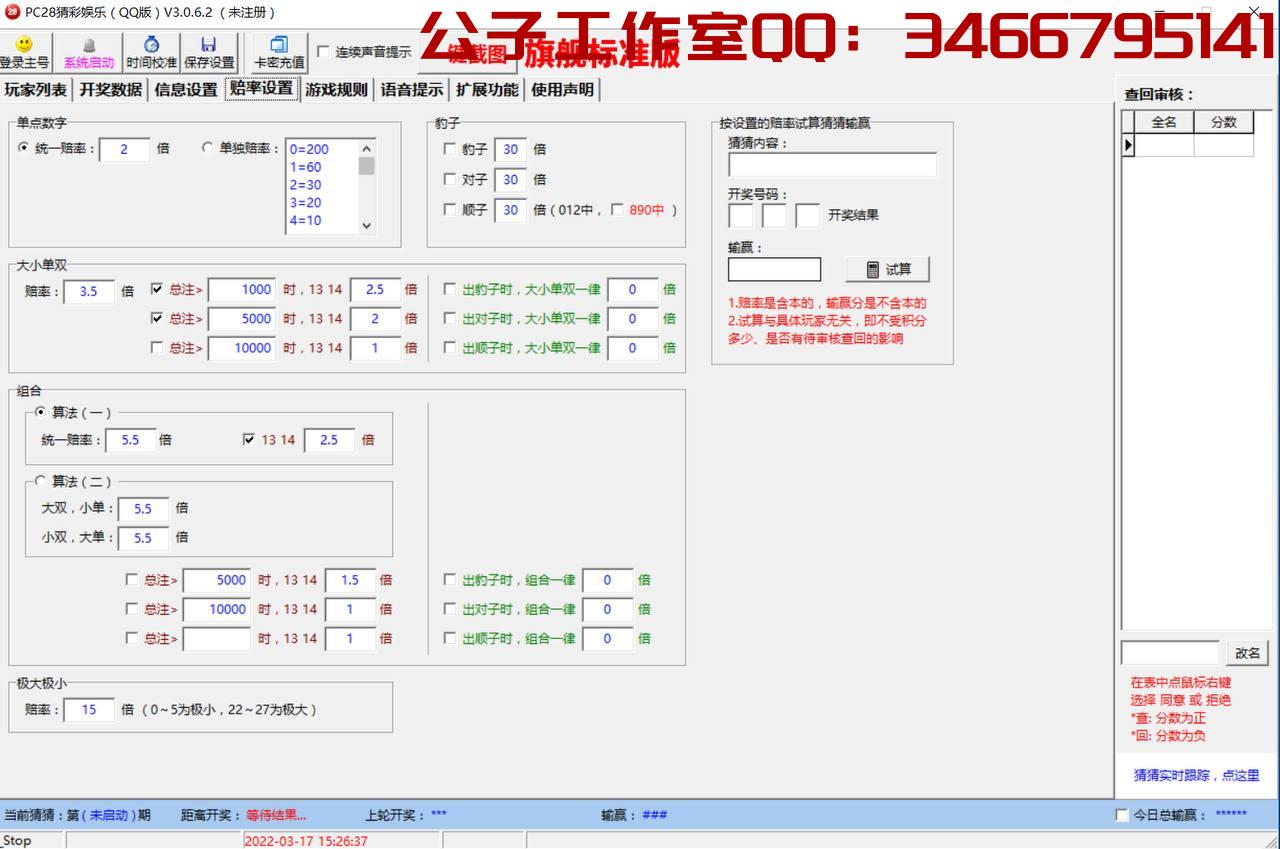Click the 大小单双 赔率 3.5 field

pos(89,292)
